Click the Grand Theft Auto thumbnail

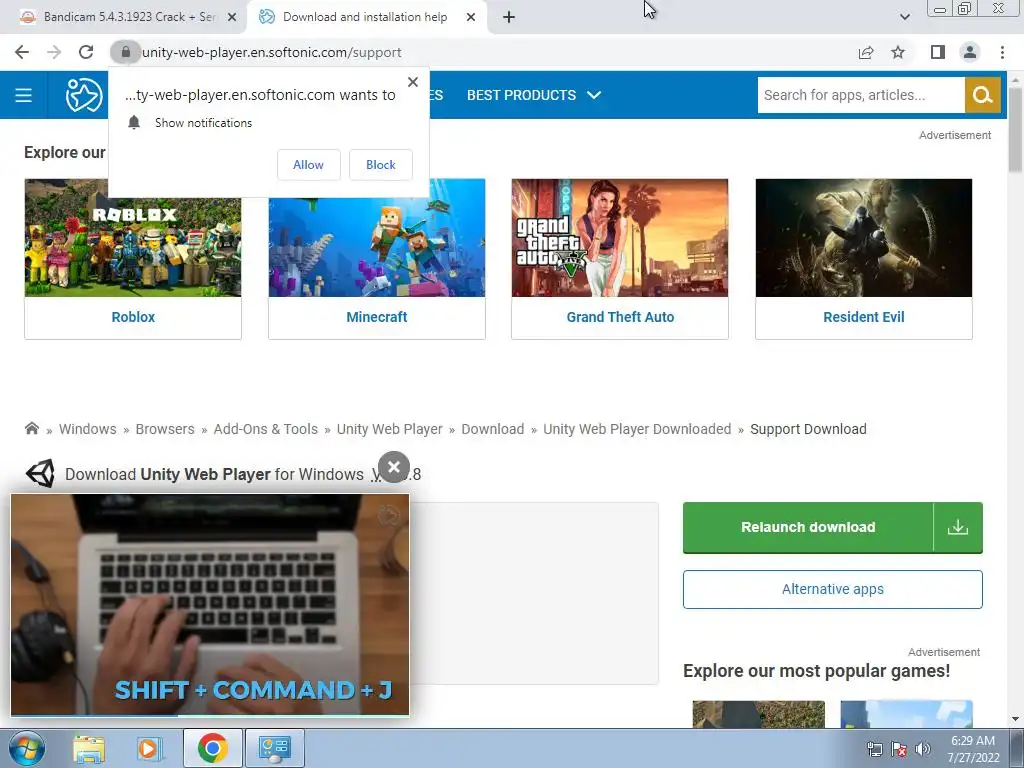pos(620,238)
